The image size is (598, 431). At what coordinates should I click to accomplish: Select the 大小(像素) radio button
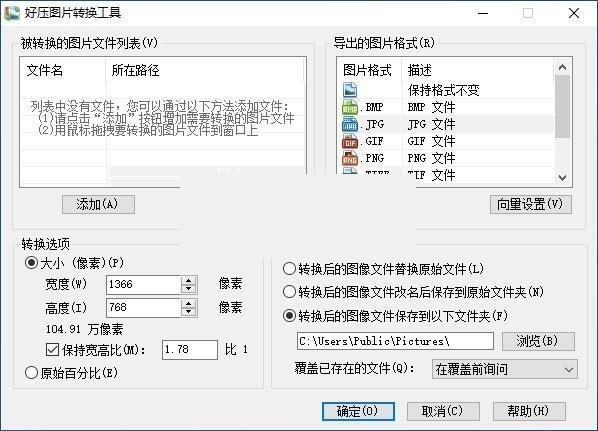coord(31,263)
